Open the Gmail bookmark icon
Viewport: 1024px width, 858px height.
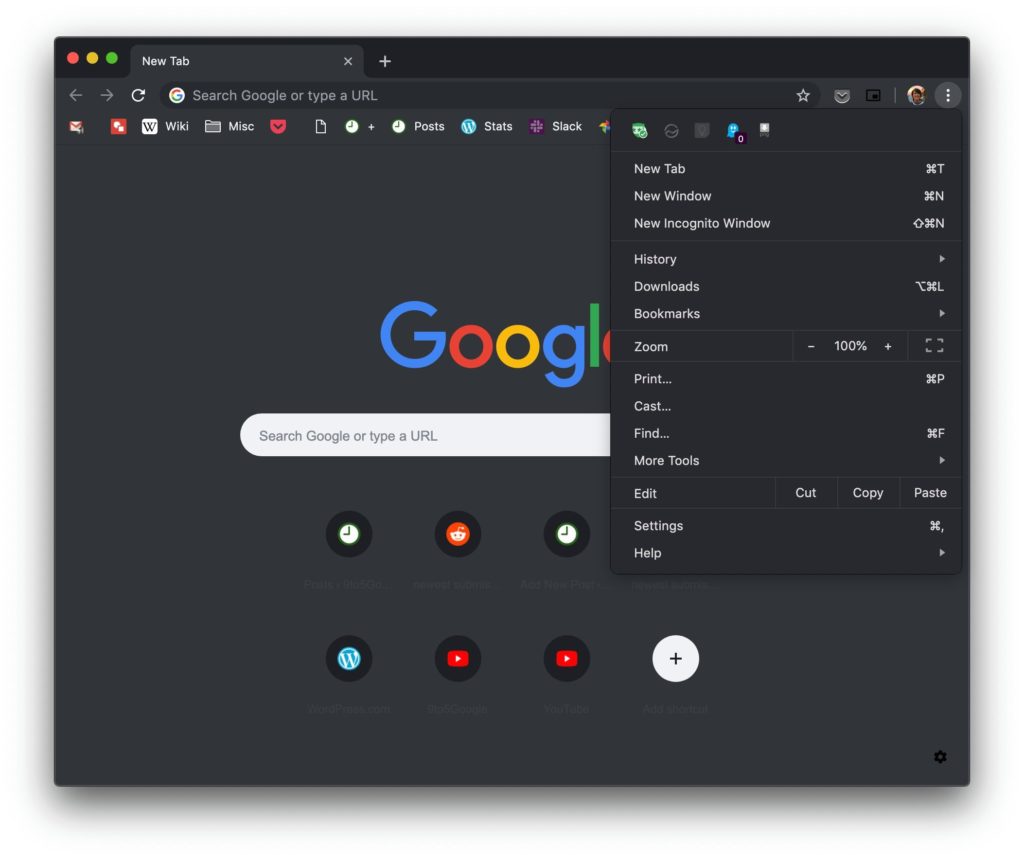(x=76, y=126)
